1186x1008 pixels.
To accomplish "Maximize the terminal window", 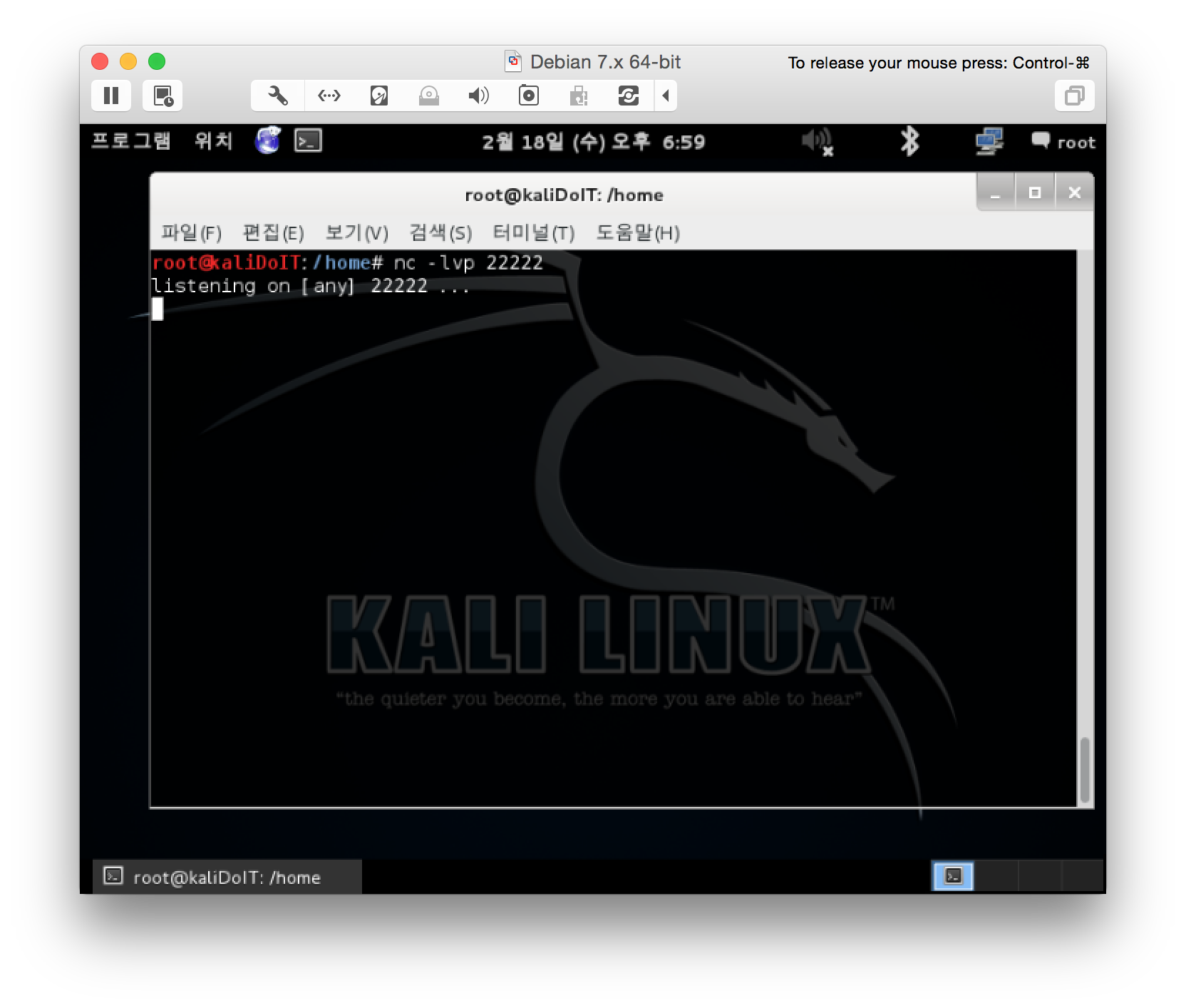I will 1035,192.
